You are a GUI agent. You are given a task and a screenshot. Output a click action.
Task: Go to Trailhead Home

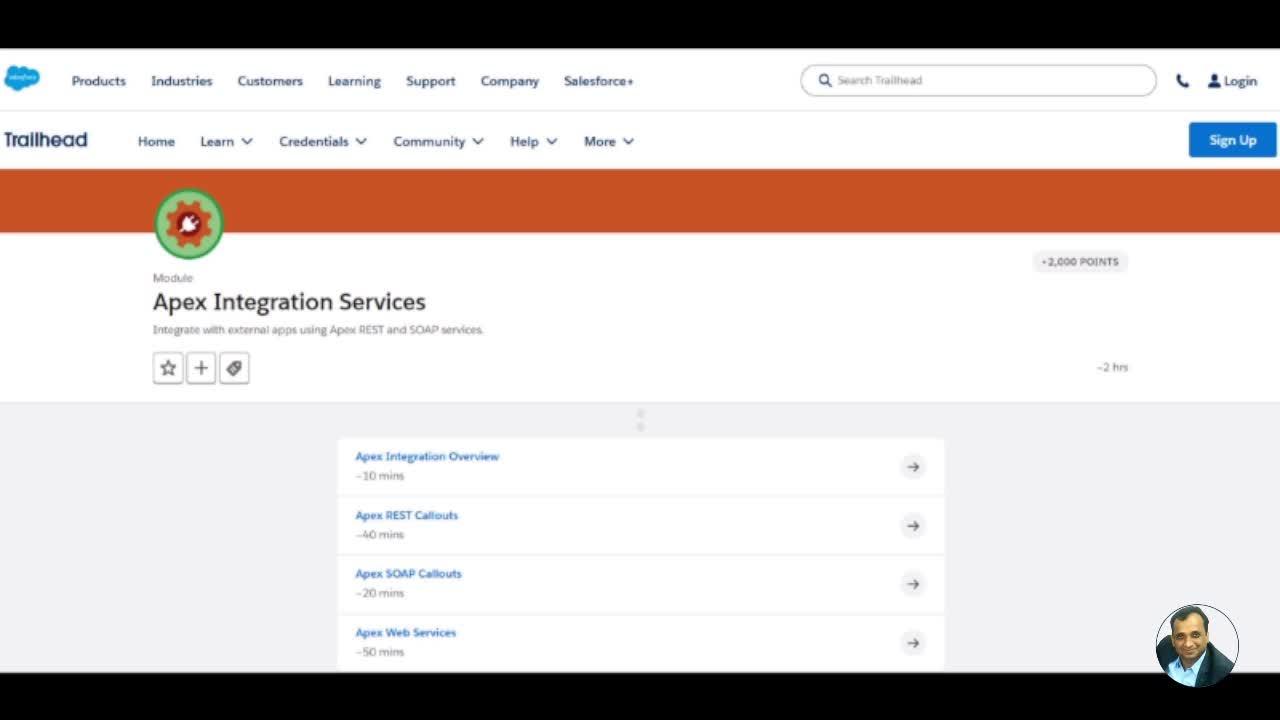(156, 141)
